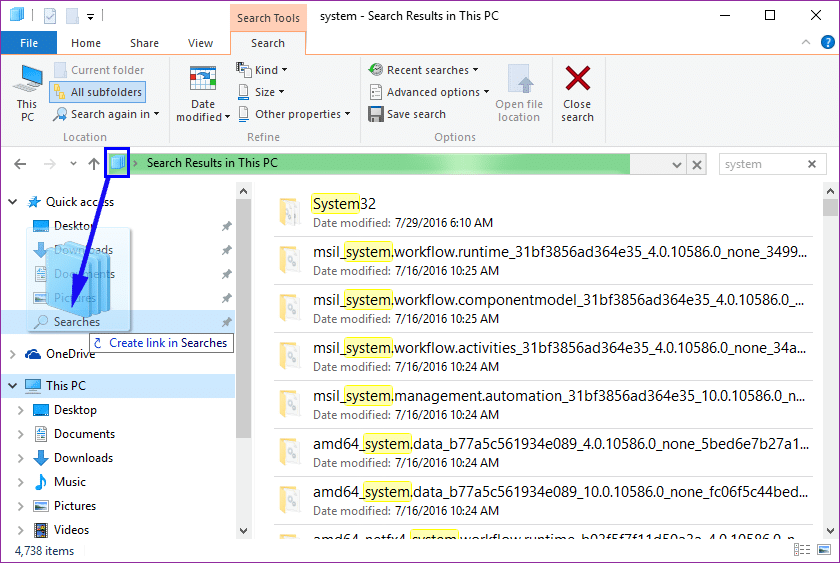Switch to the View ribbon tab
Image resolution: width=840 pixels, height=563 pixels.
[x=200, y=43]
